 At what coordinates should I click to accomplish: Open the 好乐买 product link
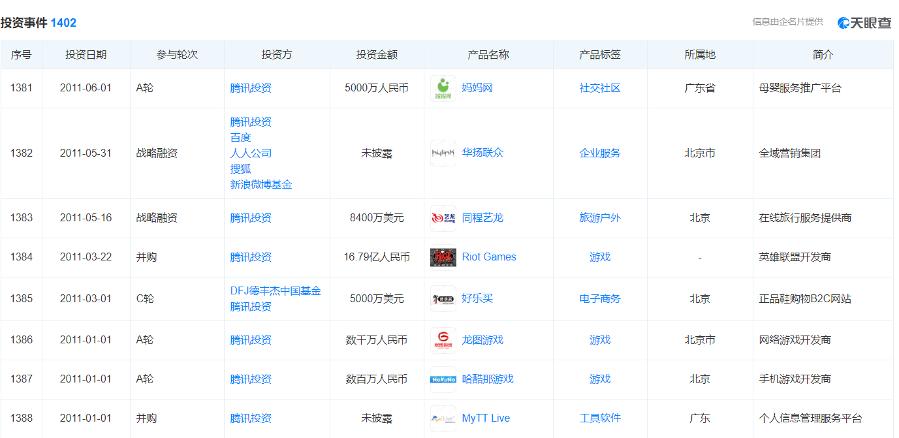click(x=477, y=298)
